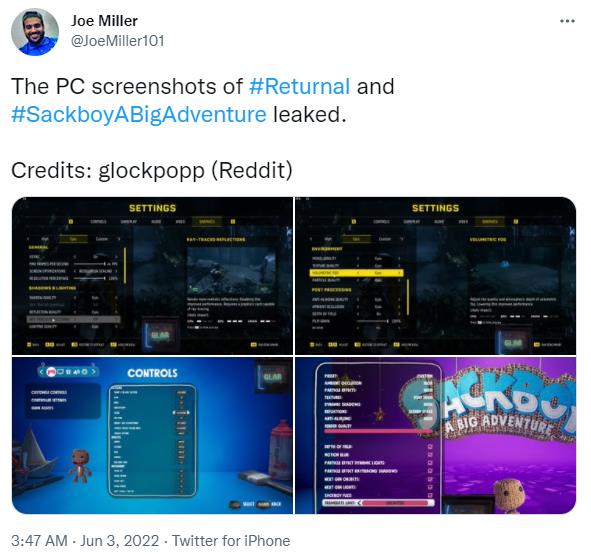Image resolution: width=591 pixels, height=555 pixels.
Task: Click the right arrow in Sackboy settings icon bar
Action: 93,372
